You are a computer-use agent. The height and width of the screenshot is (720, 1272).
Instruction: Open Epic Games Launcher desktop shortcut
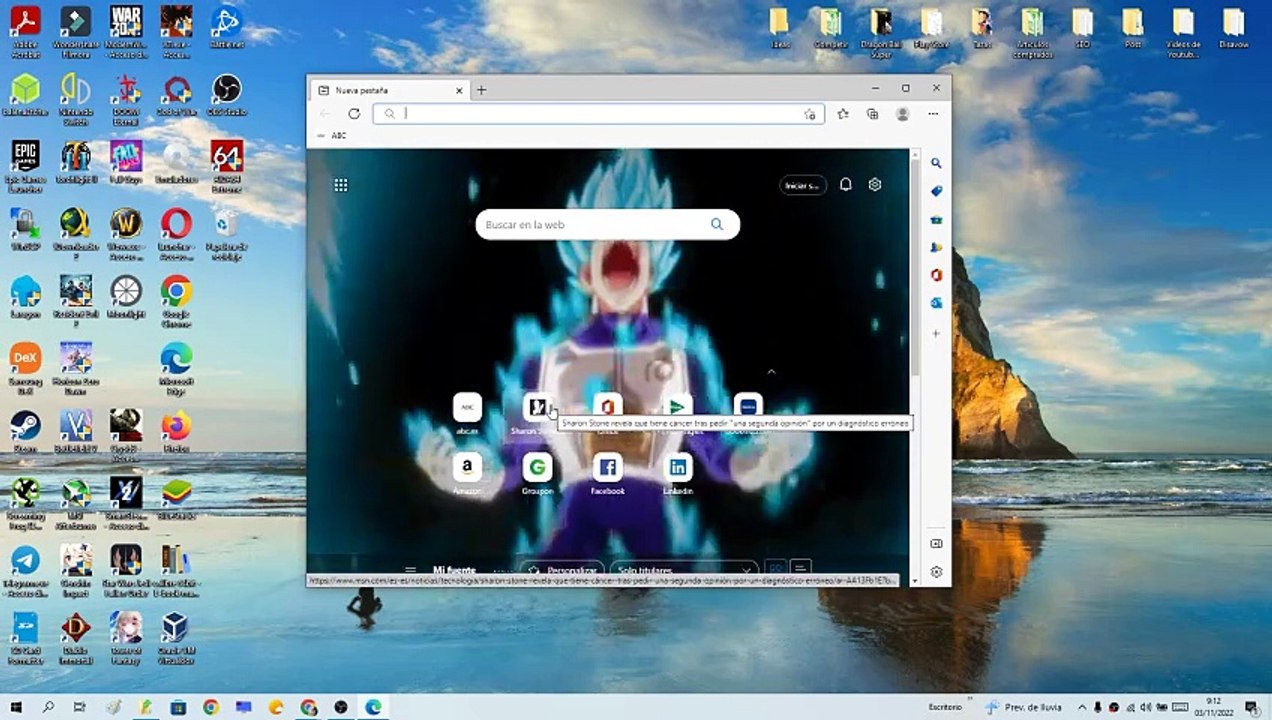25,164
